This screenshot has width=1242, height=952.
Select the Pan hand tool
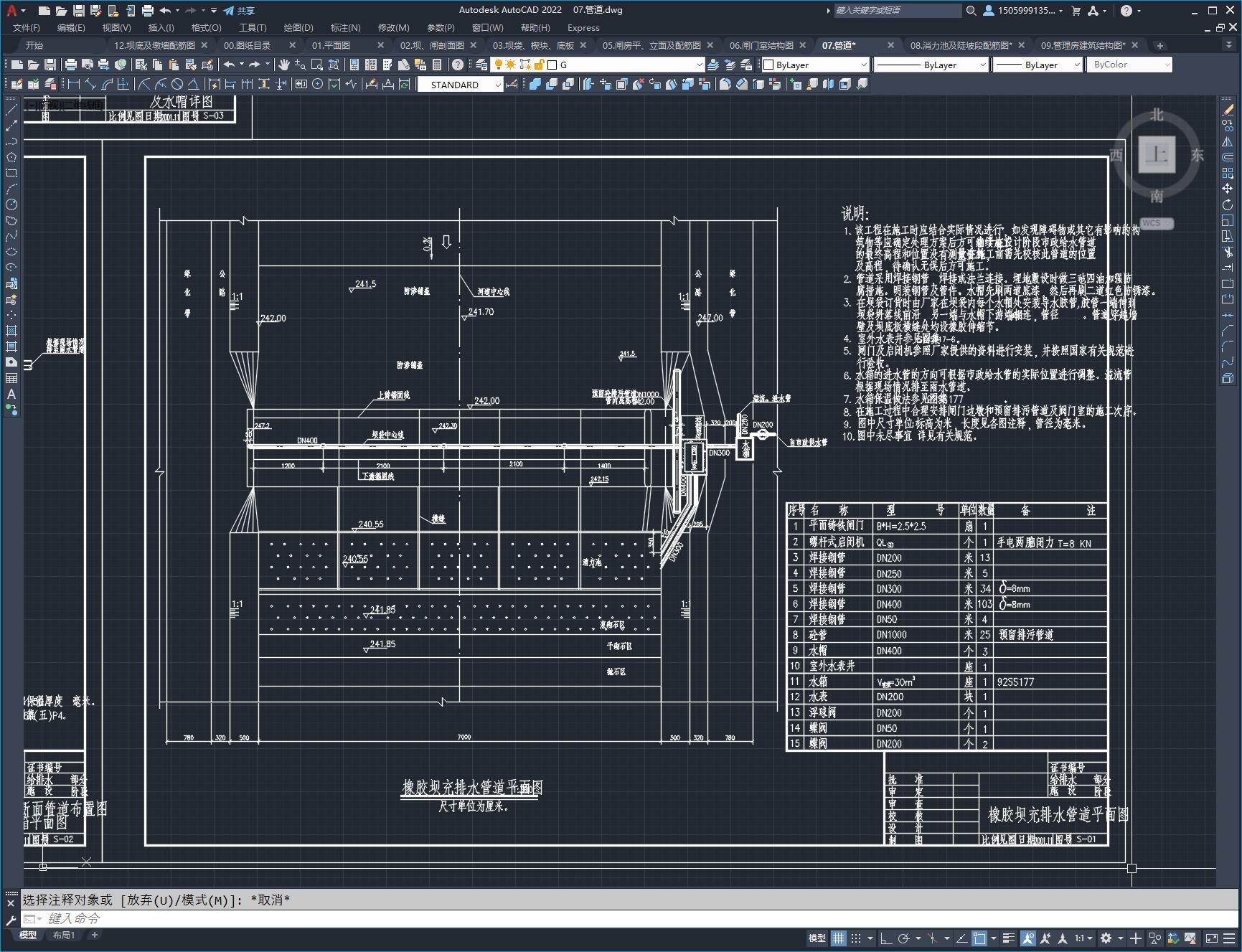click(284, 65)
